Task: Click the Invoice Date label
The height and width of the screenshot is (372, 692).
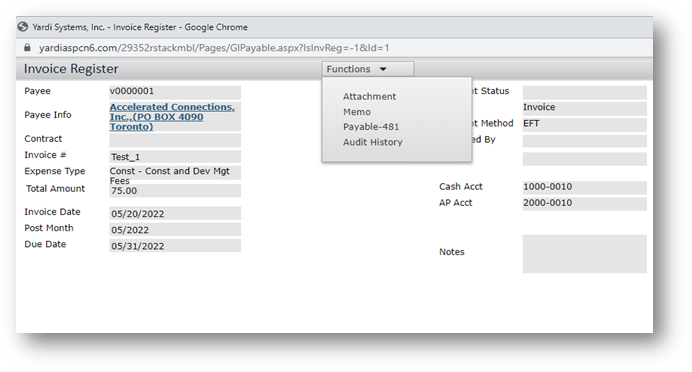Action: click(52, 212)
